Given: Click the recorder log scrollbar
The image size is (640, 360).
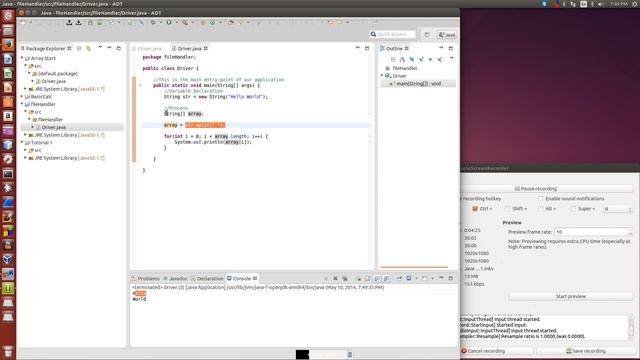Looking at the screenshot, I should tap(631, 327).
